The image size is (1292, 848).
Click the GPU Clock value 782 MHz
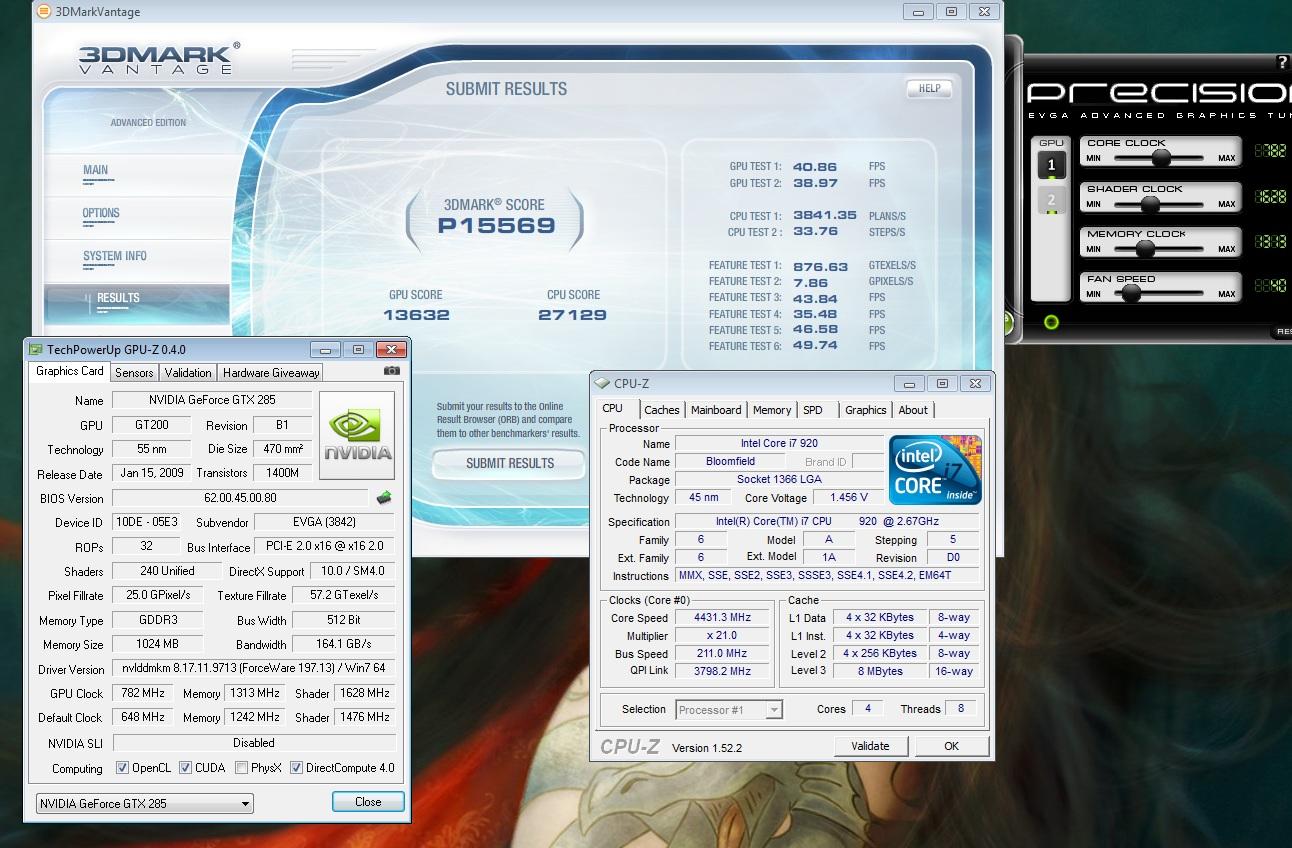[143, 693]
